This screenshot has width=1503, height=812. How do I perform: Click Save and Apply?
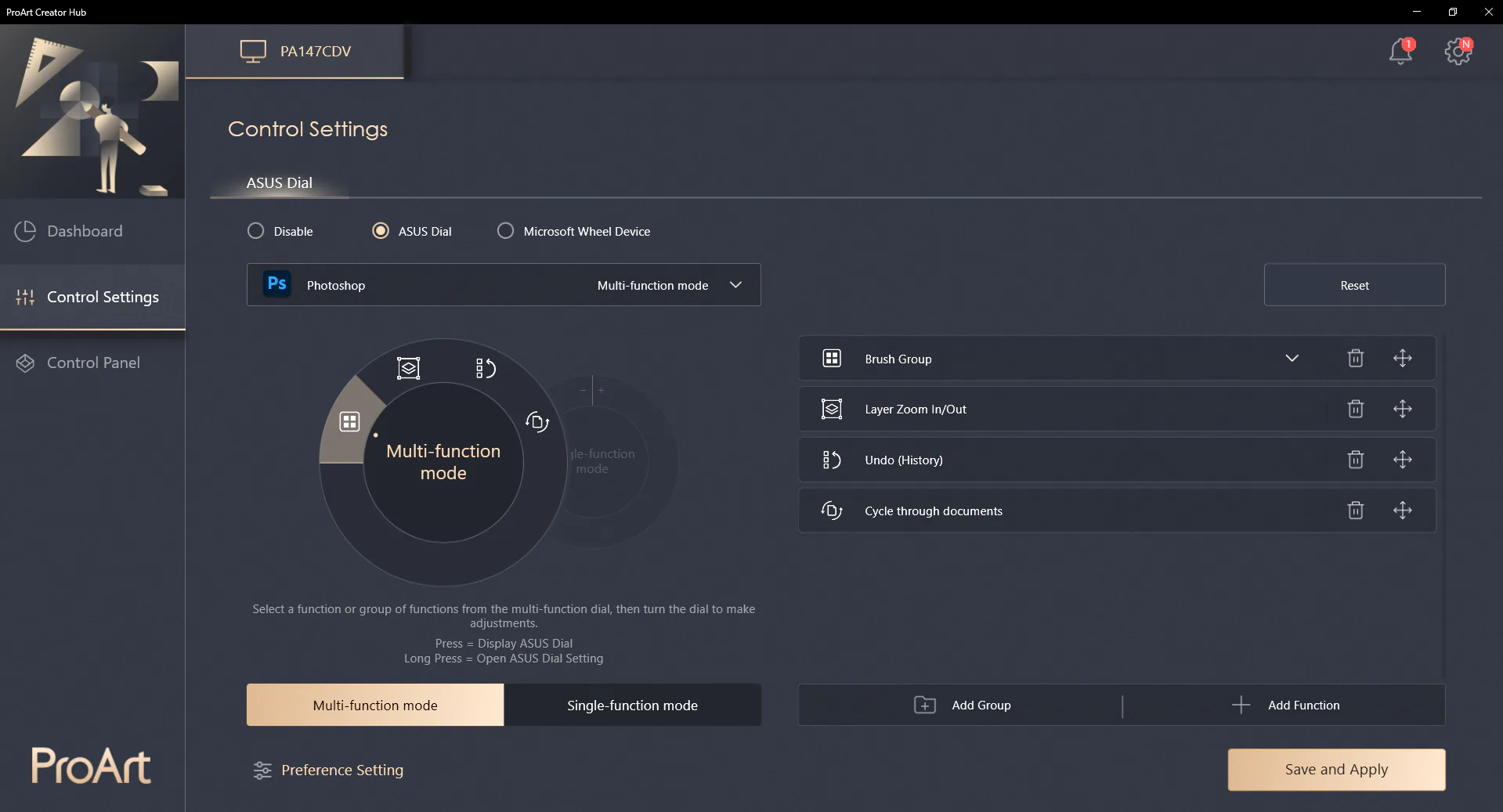(x=1336, y=770)
